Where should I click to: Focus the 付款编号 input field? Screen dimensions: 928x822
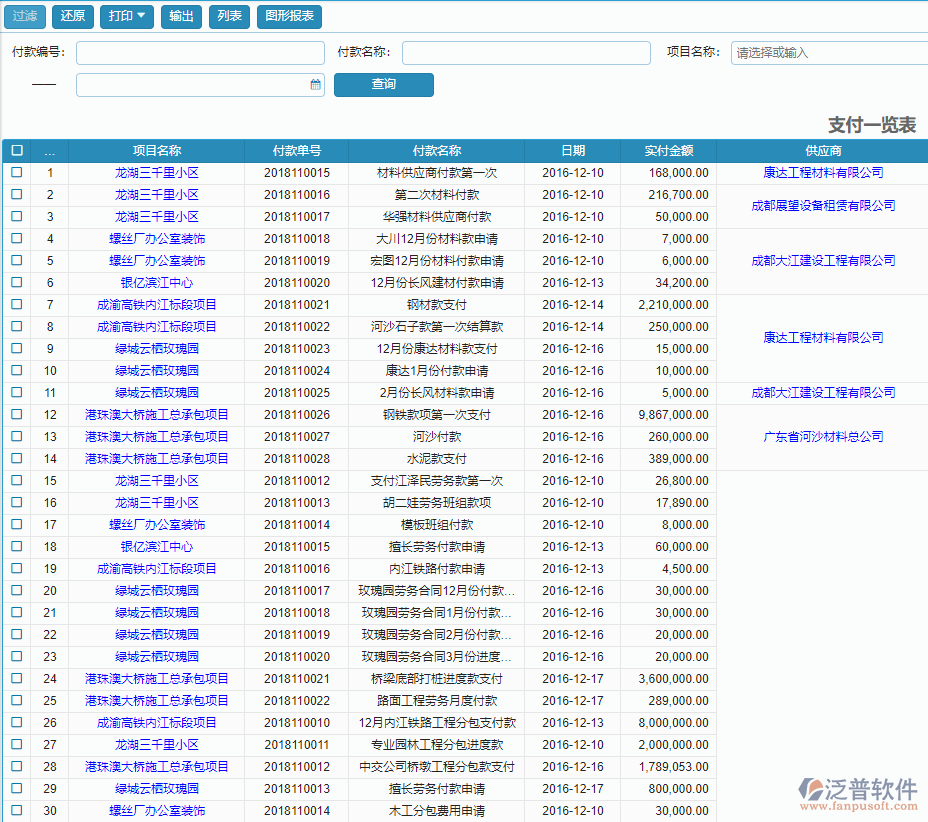click(x=200, y=53)
